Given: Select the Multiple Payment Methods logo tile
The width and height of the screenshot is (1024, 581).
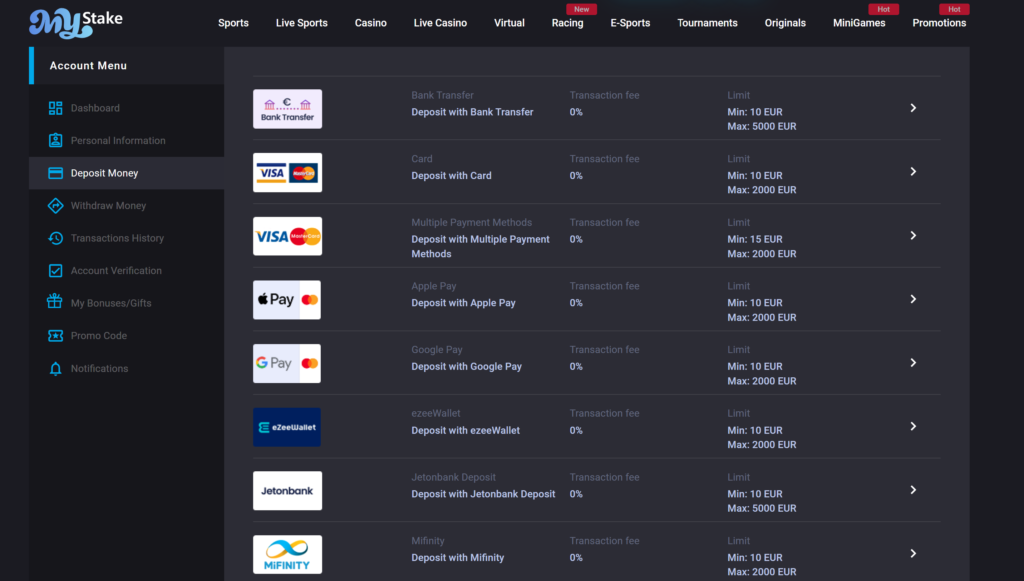Looking at the screenshot, I should tap(287, 236).
